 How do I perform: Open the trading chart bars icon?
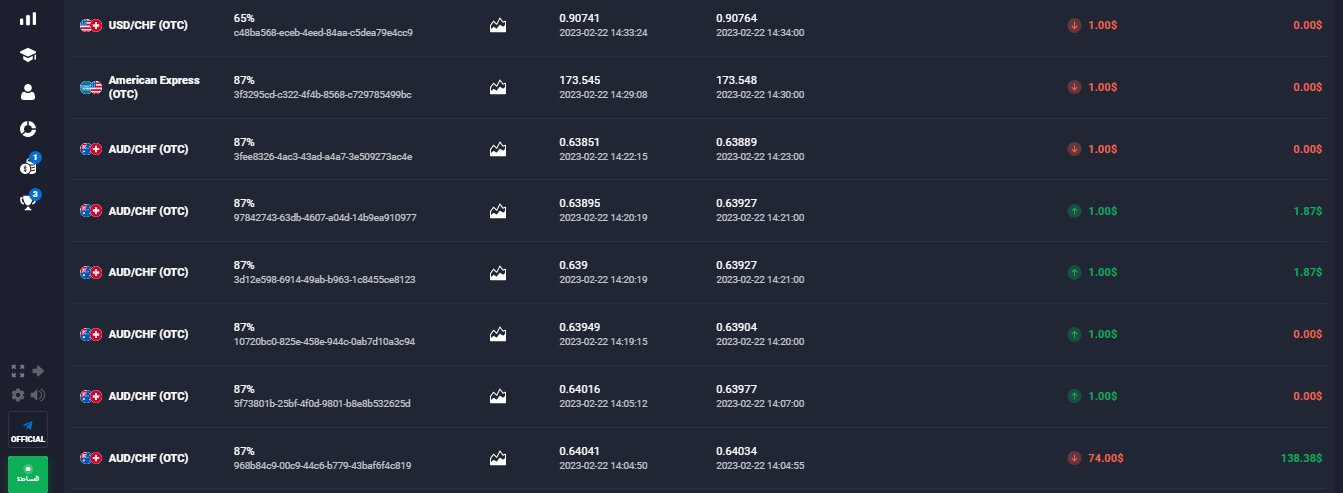coord(28,18)
